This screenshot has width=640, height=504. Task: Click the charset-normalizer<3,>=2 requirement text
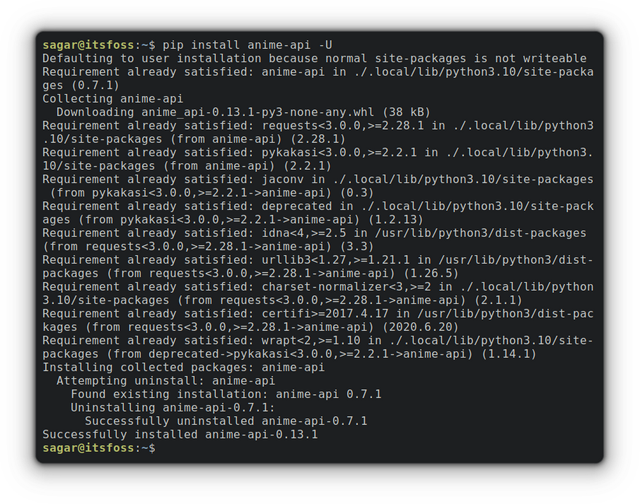click(346, 287)
